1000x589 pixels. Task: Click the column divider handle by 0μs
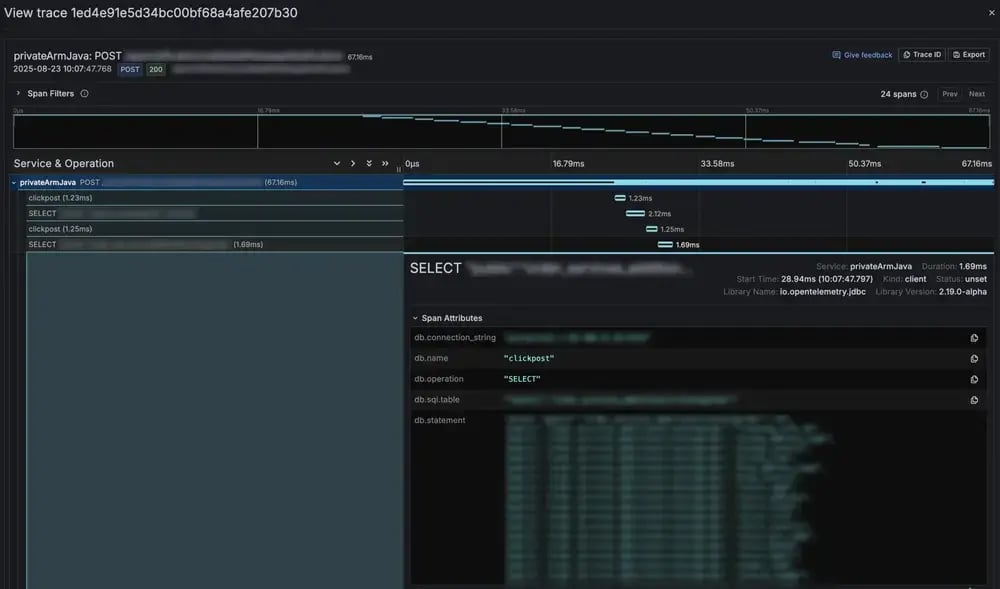click(x=399, y=169)
